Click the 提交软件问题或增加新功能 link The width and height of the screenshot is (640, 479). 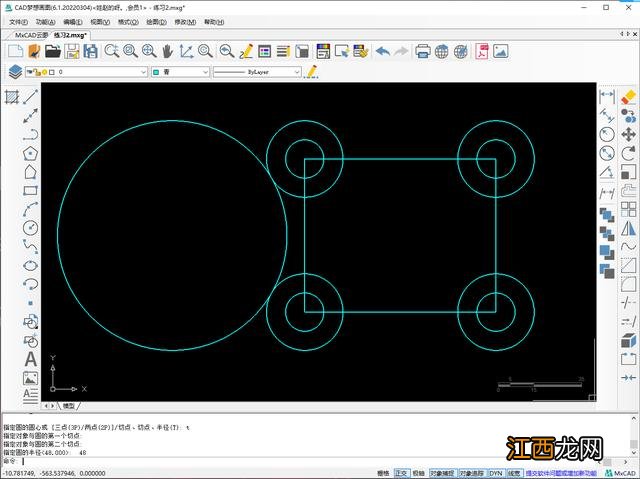pyautogui.click(x=563, y=473)
